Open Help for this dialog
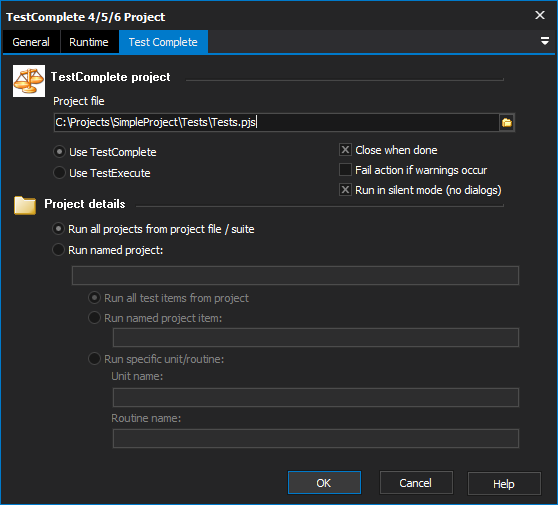 tap(504, 484)
